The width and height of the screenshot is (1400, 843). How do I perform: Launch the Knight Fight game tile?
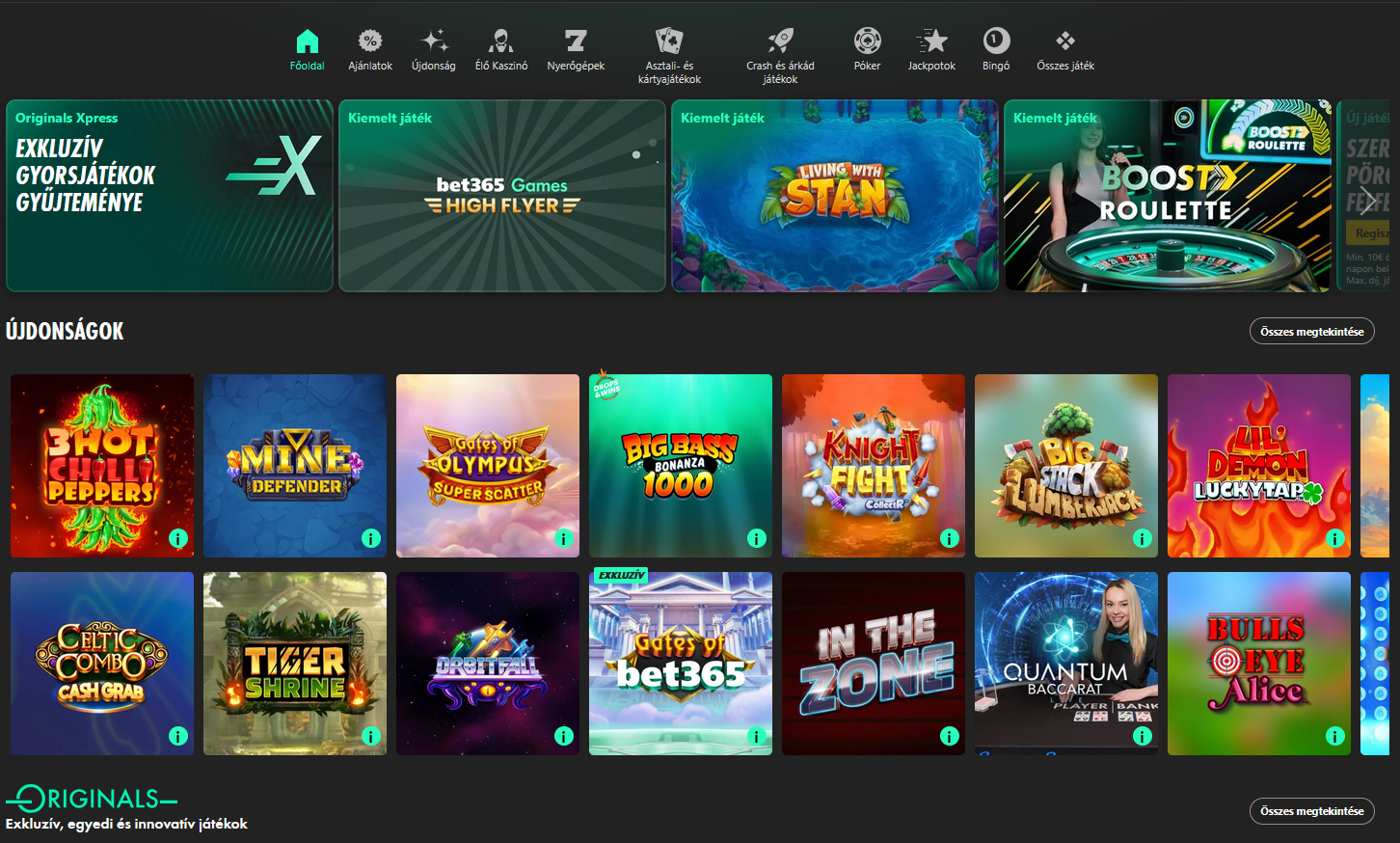[x=874, y=466]
